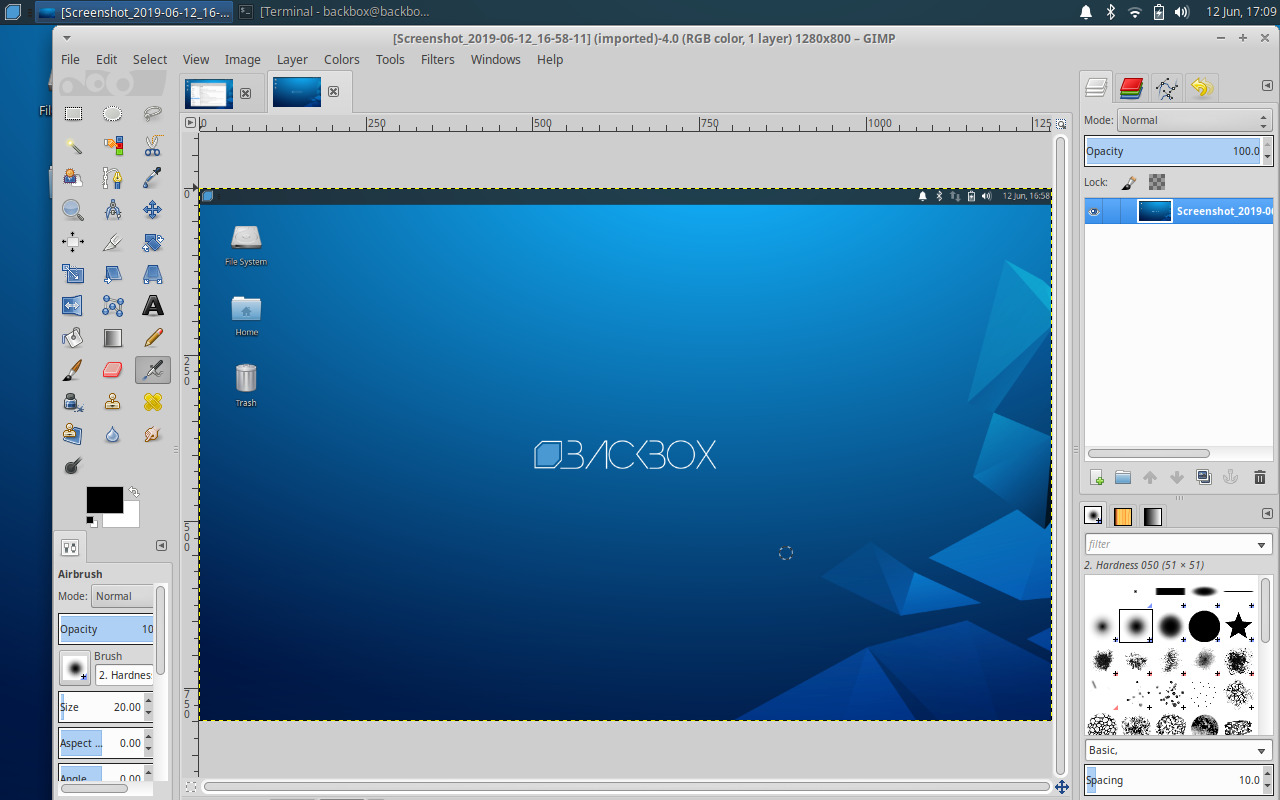Choose the Blend gradient tool
This screenshot has height=800, width=1280.
112,338
